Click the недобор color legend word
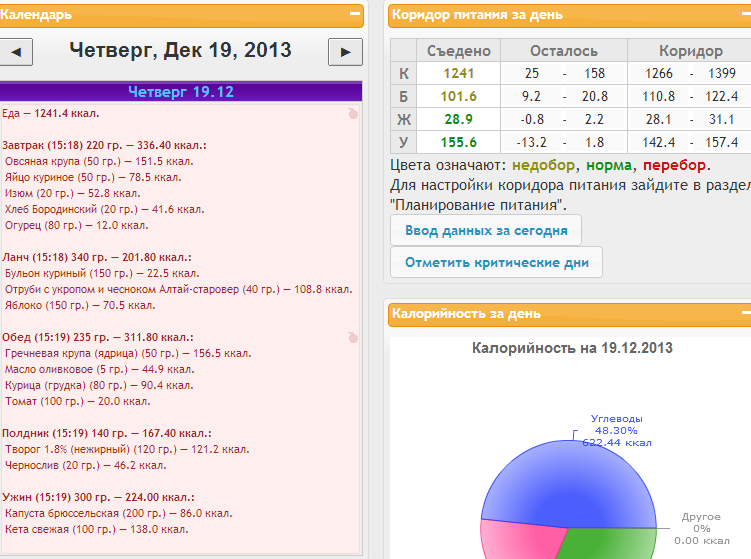Viewport: 751px width, 559px height. pyautogui.click(x=543, y=165)
